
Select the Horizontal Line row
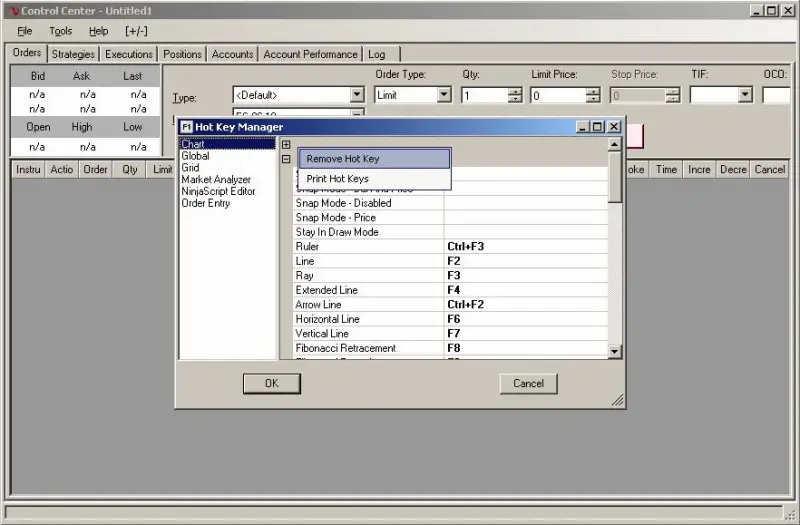point(451,319)
